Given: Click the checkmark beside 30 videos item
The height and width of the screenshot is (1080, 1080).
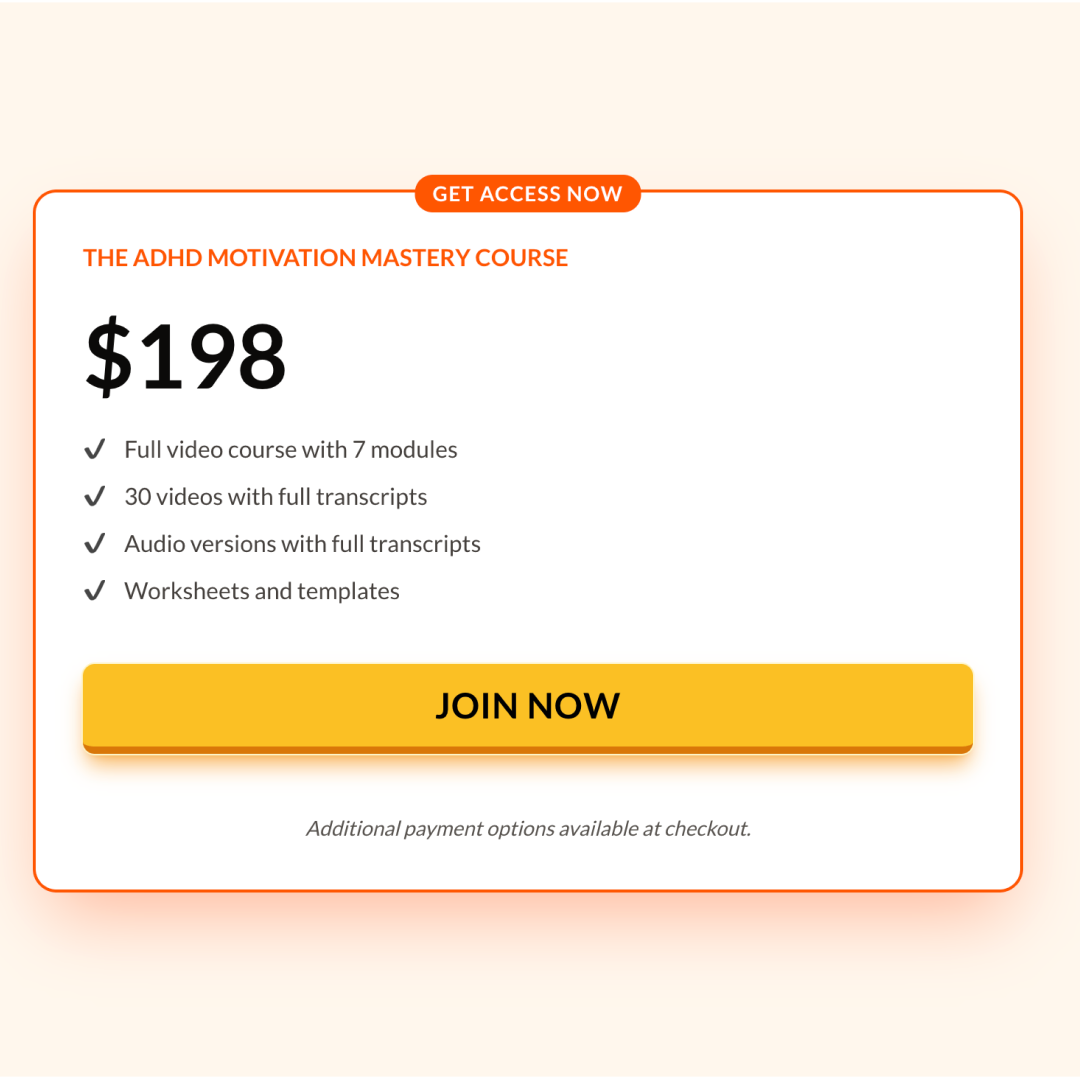Looking at the screenshot, I should point(95,496).
